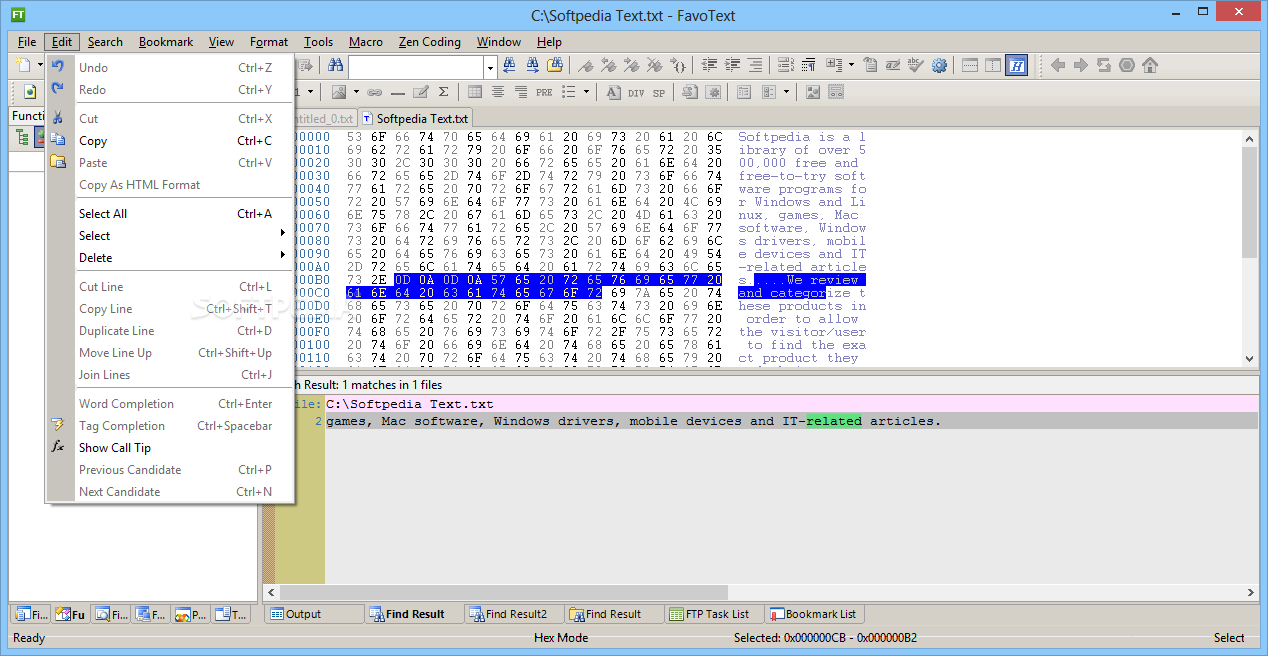Click the horizontal rule line icon
This screenshot has height=656, width=1268.
[x=398, y=92]
